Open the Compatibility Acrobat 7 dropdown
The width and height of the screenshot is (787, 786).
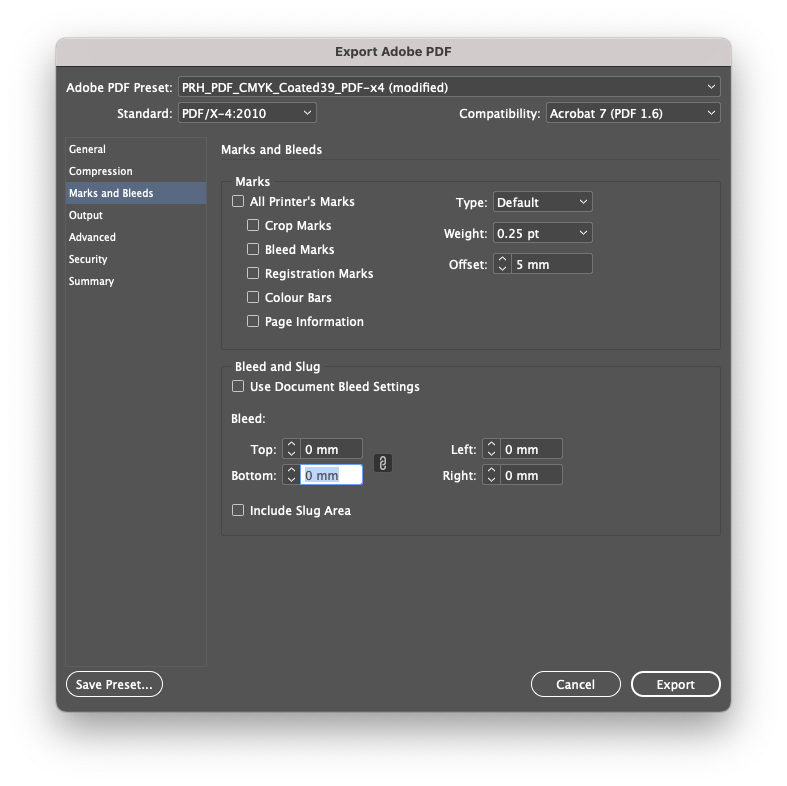point(633,113)
